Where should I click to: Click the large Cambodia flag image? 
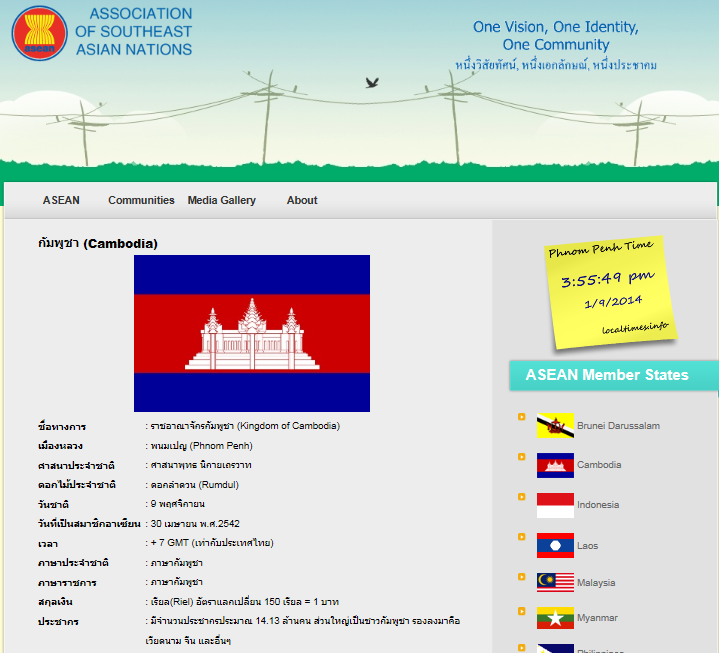pos(252,333)
